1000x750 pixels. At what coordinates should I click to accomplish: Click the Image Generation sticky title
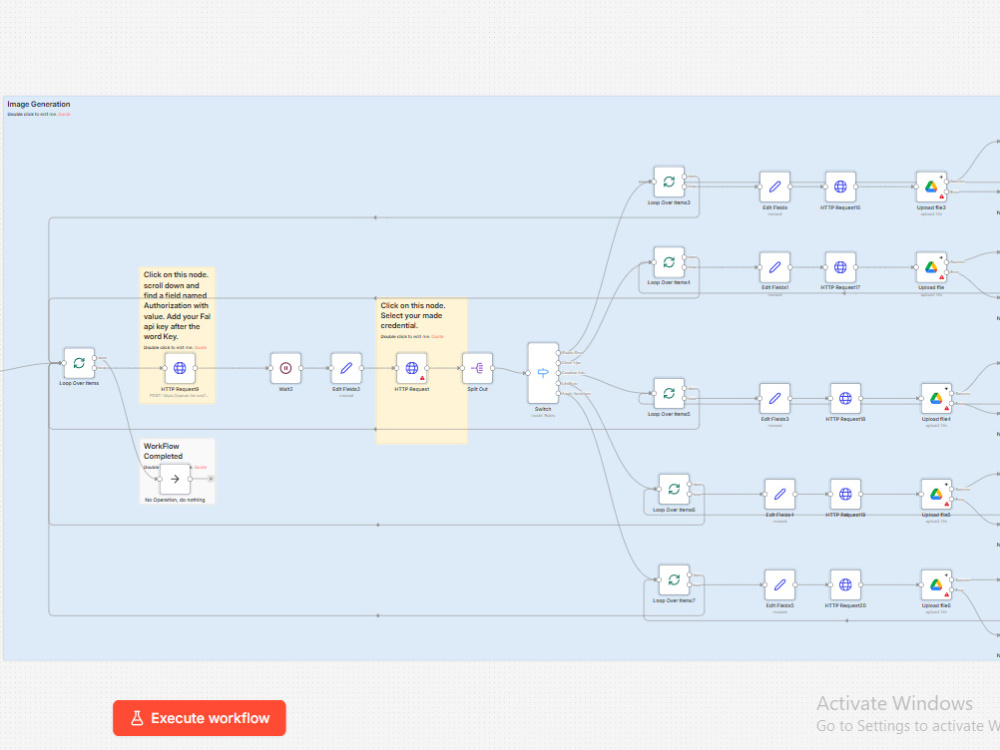[x=39, y=104]
